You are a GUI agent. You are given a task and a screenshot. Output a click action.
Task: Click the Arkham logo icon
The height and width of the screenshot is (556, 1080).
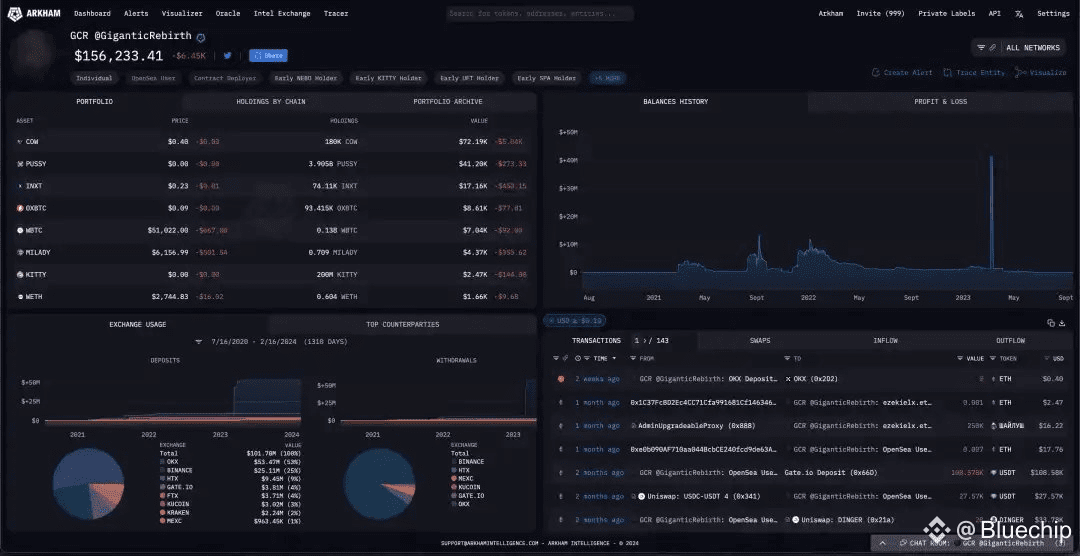tap(14, 13)
